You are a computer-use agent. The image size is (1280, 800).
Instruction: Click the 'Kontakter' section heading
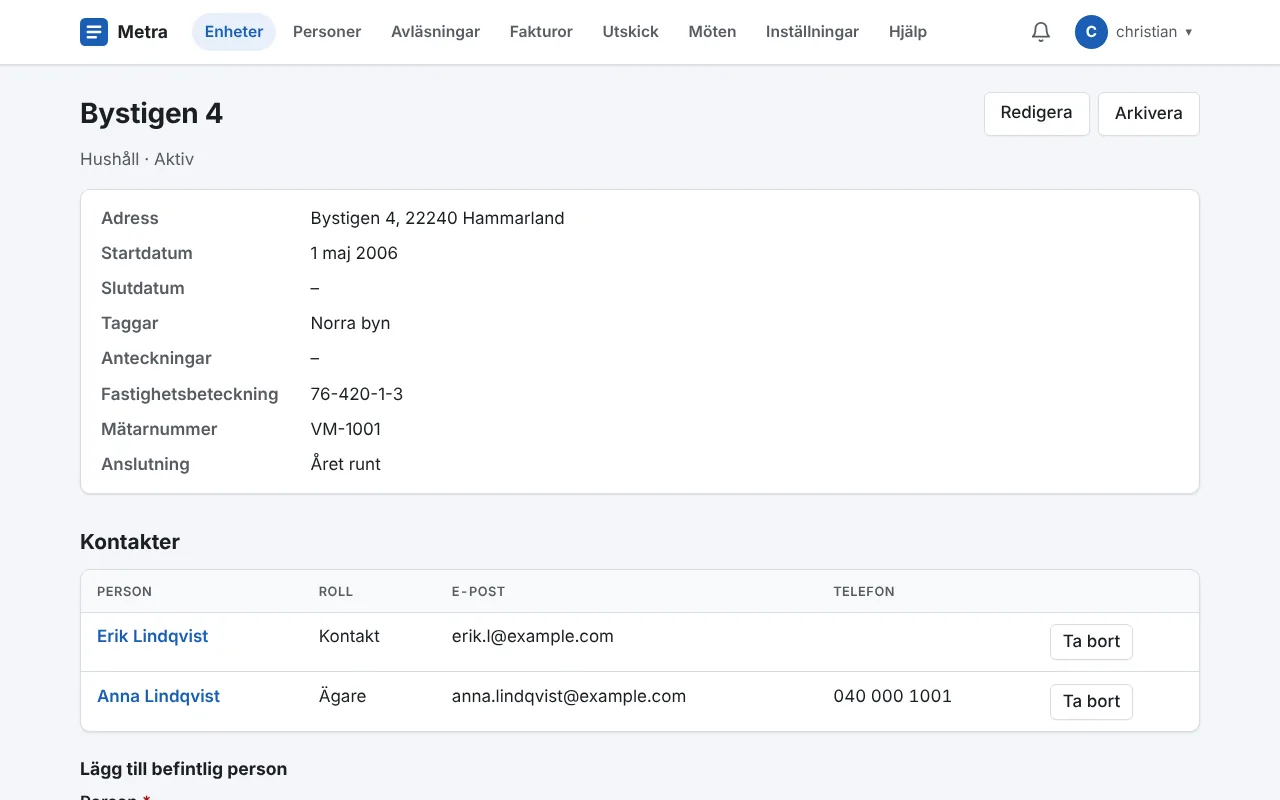(x=130, y=542)
